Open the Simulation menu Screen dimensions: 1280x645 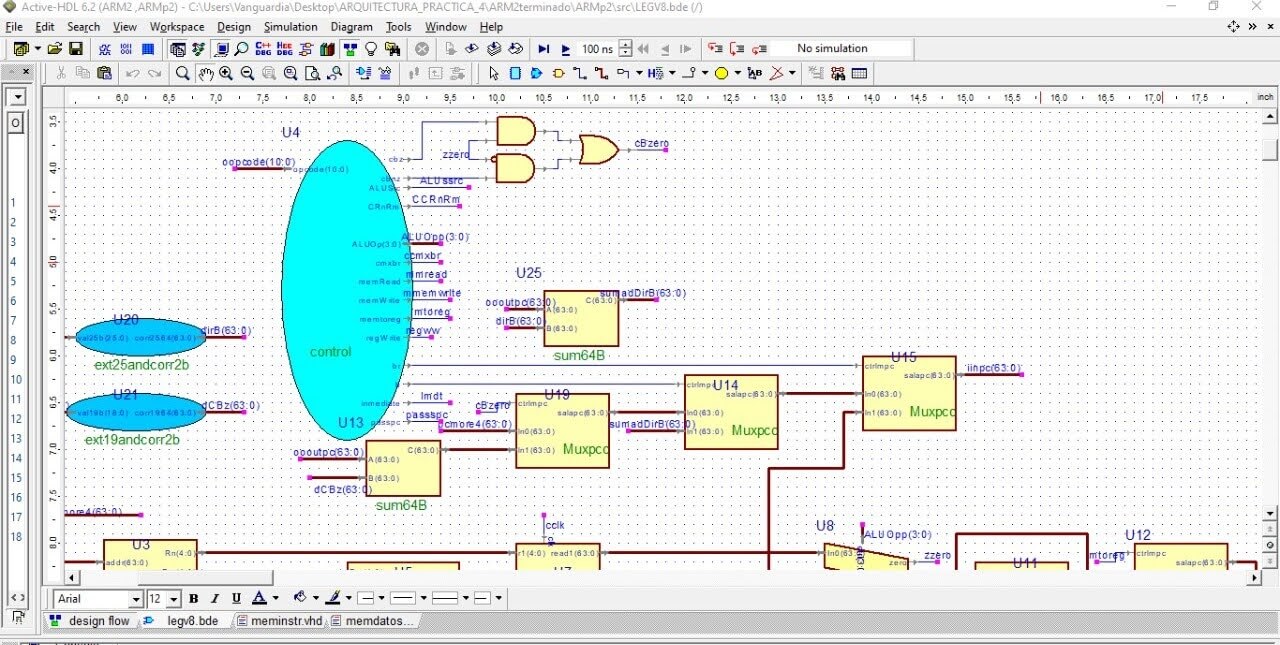290,27
